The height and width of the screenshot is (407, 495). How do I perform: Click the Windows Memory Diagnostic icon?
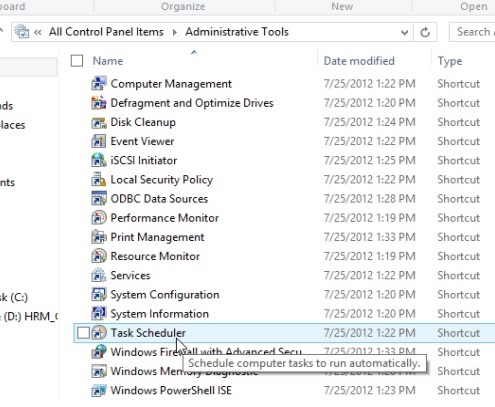coord(99,371)
